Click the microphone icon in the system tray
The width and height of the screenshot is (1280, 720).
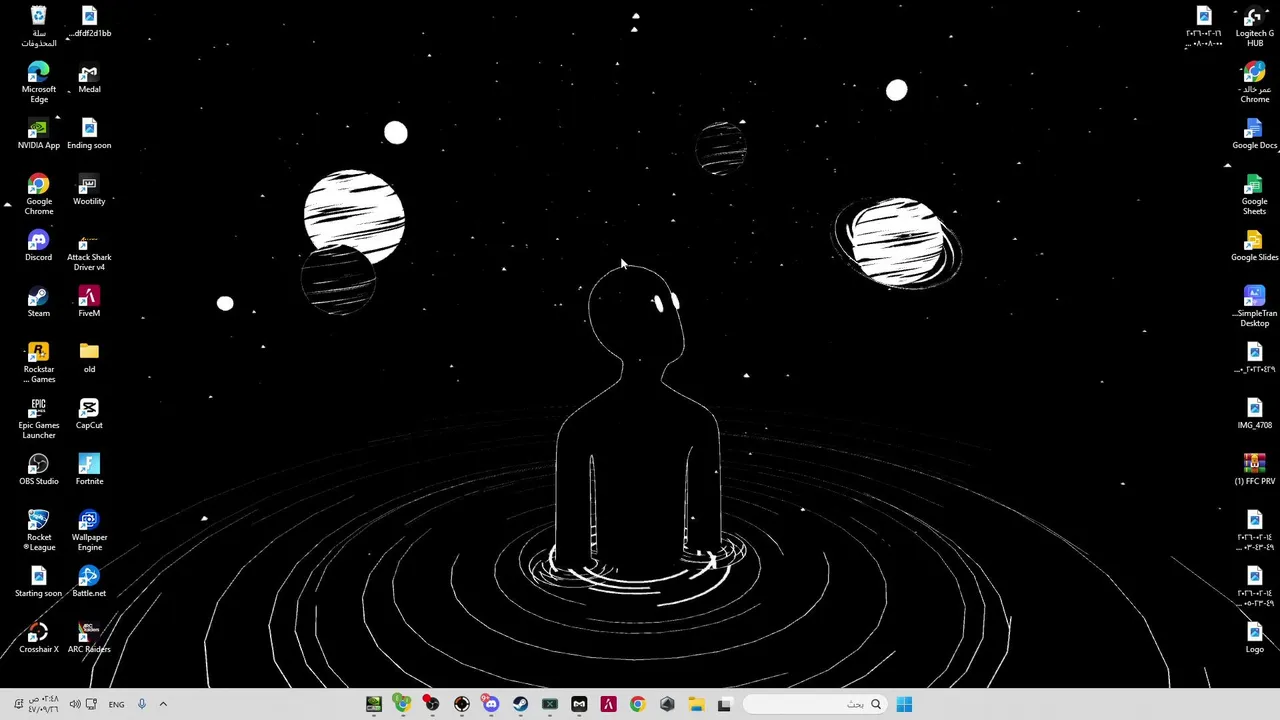141,704
